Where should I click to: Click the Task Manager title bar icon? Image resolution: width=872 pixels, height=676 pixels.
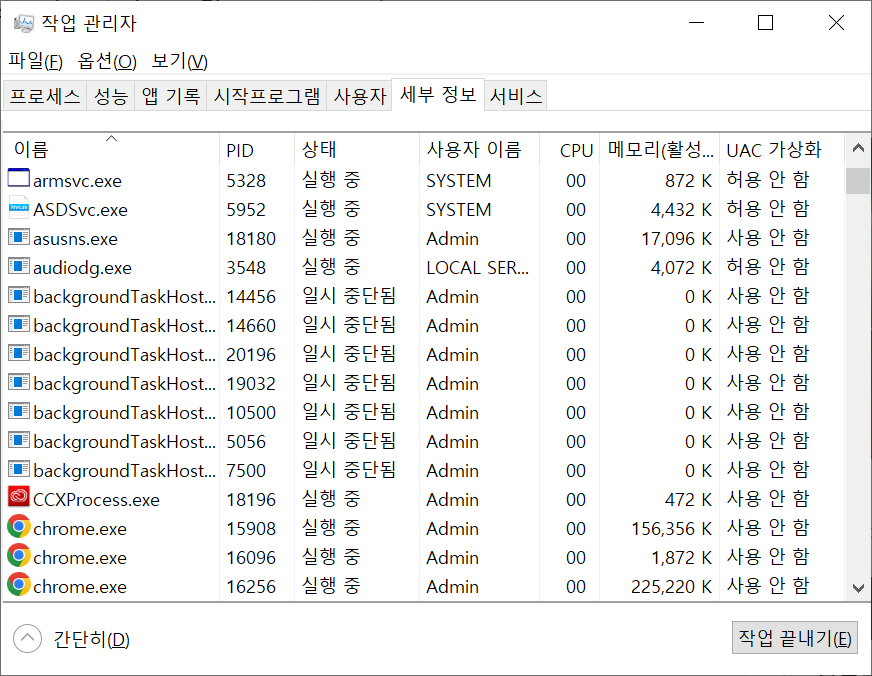24,23
